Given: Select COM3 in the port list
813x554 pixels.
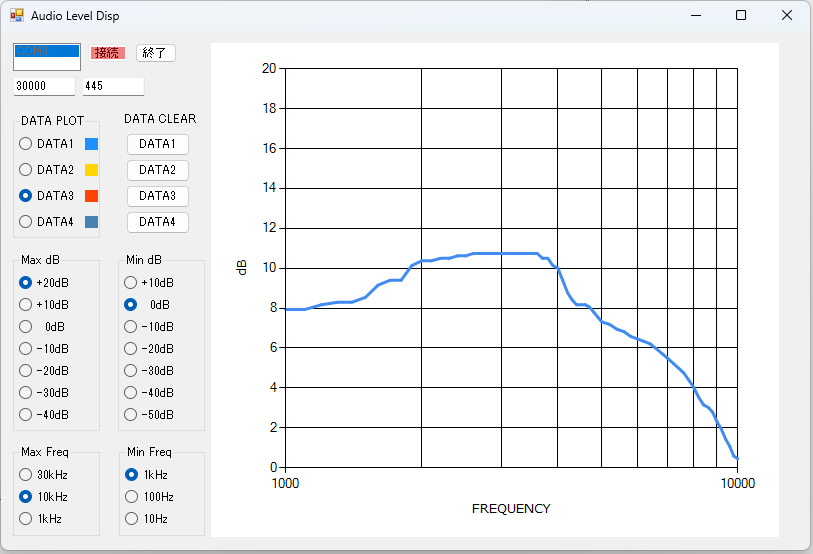Looking at the screenshot, I should click(46, 52).
